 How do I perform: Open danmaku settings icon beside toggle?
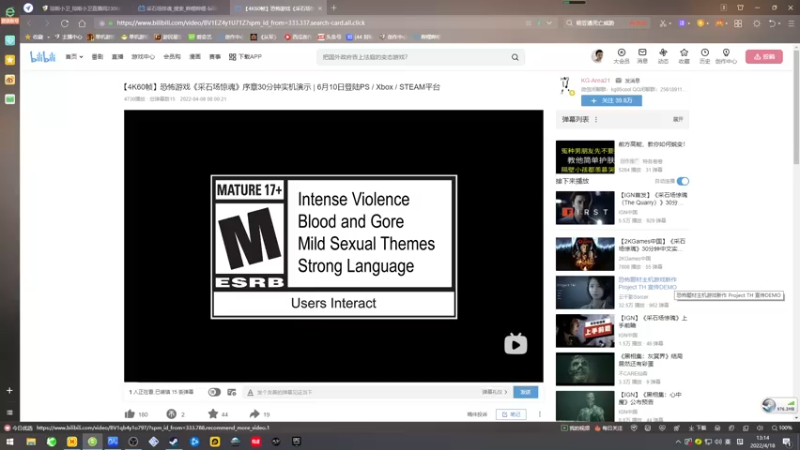(232, 392)
